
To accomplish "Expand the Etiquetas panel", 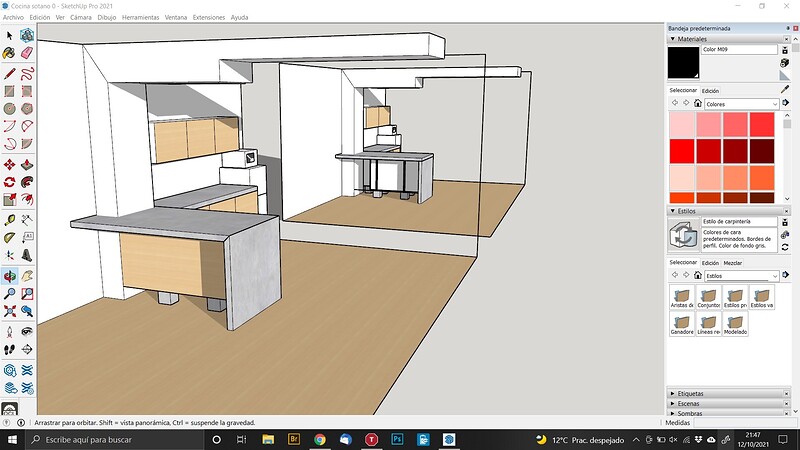I will click(690, 394).
